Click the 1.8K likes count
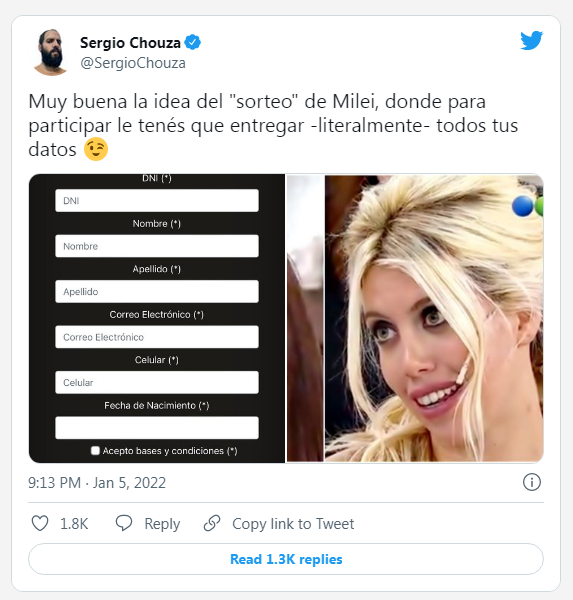 (x=74, y=523)
